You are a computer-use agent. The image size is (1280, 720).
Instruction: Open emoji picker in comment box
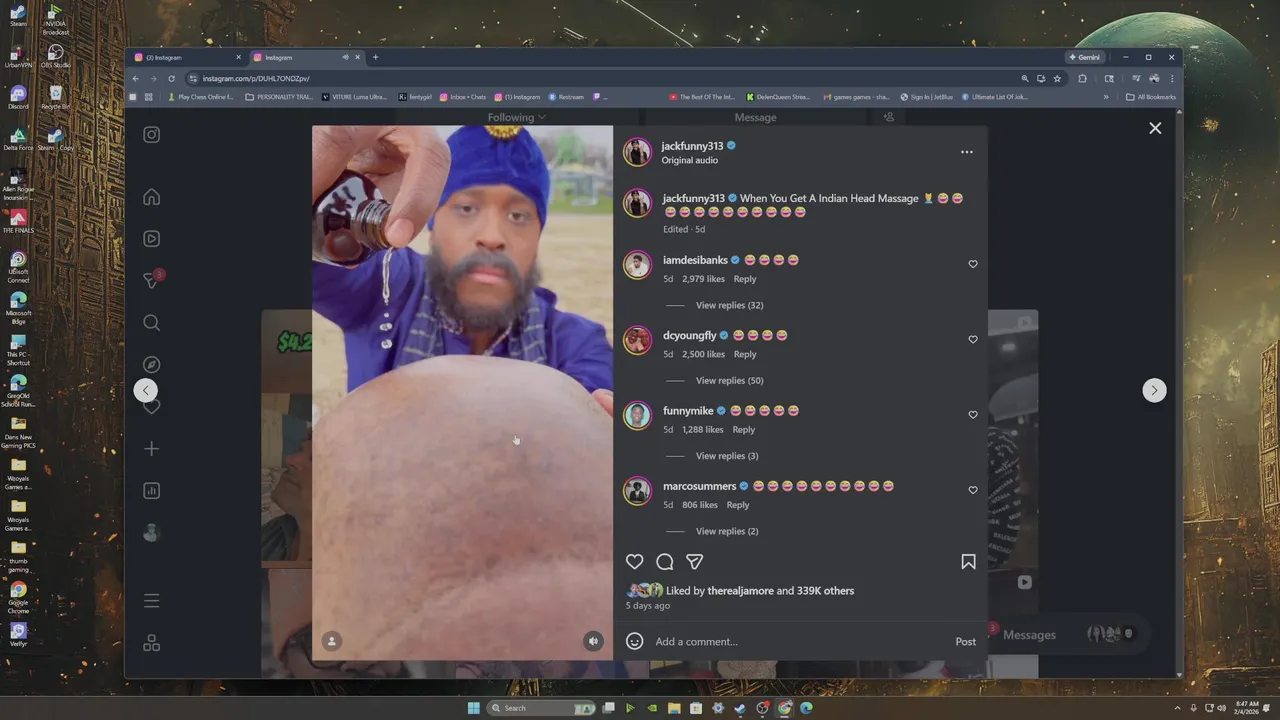(634, 641)
